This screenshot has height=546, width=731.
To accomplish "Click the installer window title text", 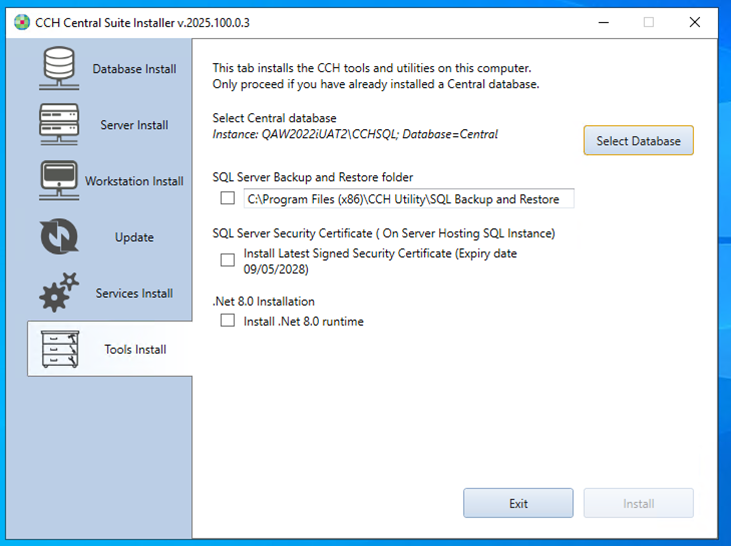I will point(142,22).
